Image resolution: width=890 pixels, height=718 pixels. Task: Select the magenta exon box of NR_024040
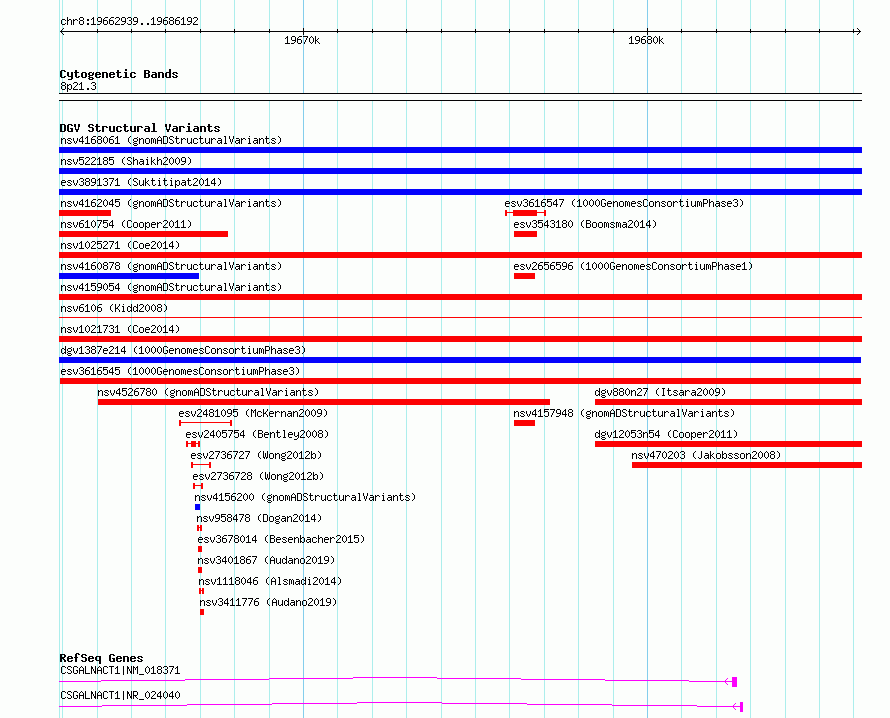(x=741, y=707)
